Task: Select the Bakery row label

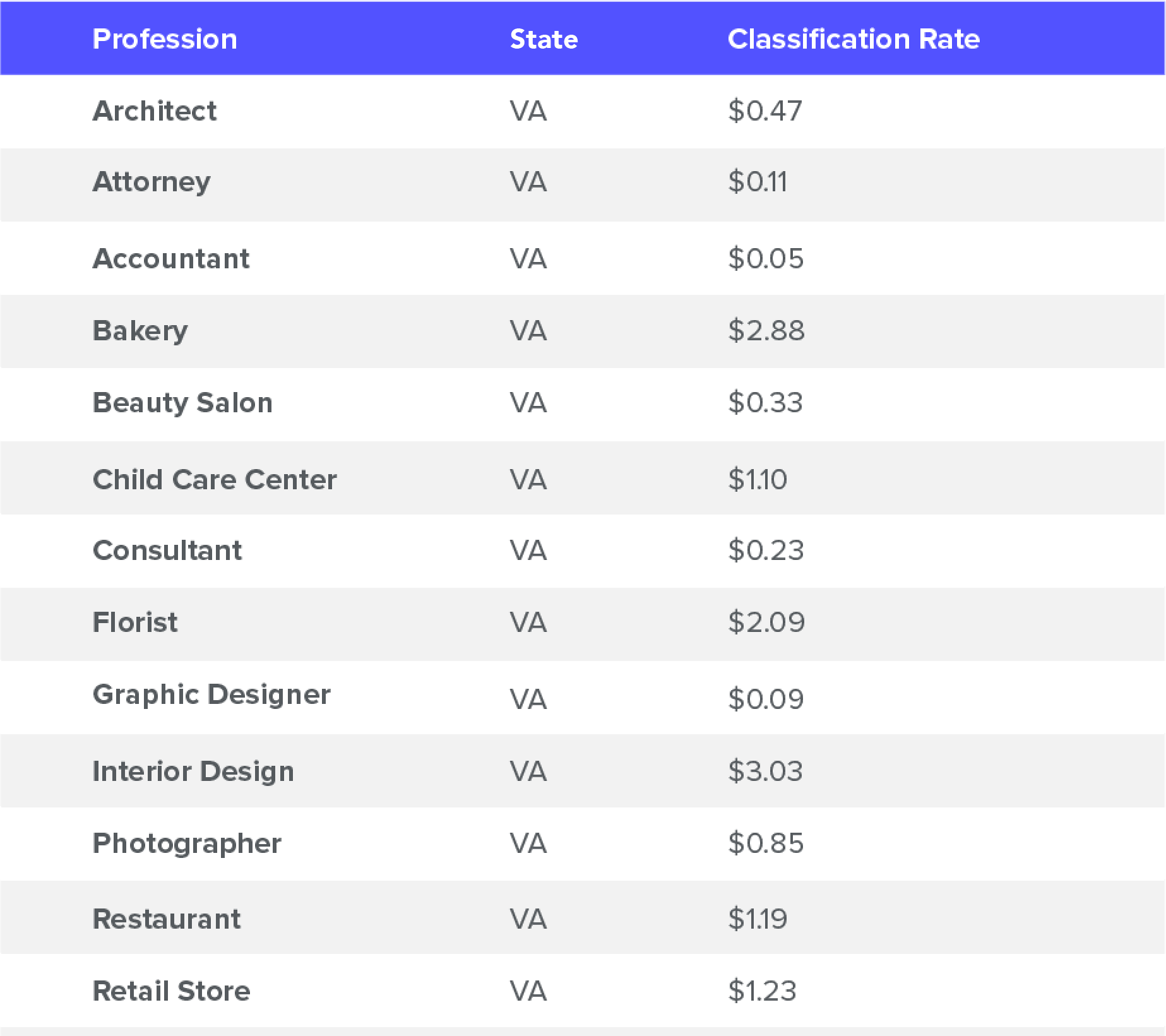Action: click(140, 331)
